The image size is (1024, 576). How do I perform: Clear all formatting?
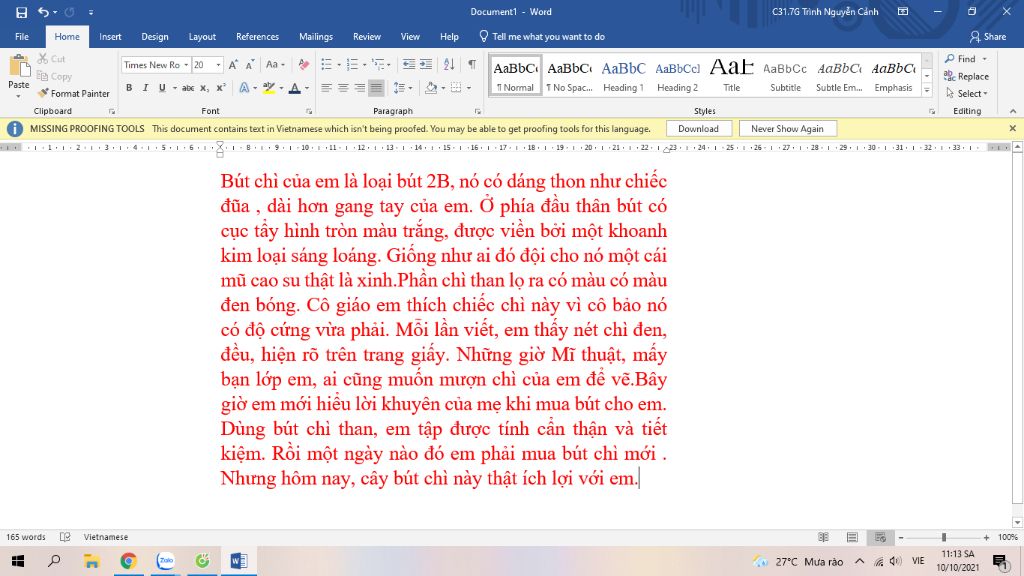[x=304, y=65]
